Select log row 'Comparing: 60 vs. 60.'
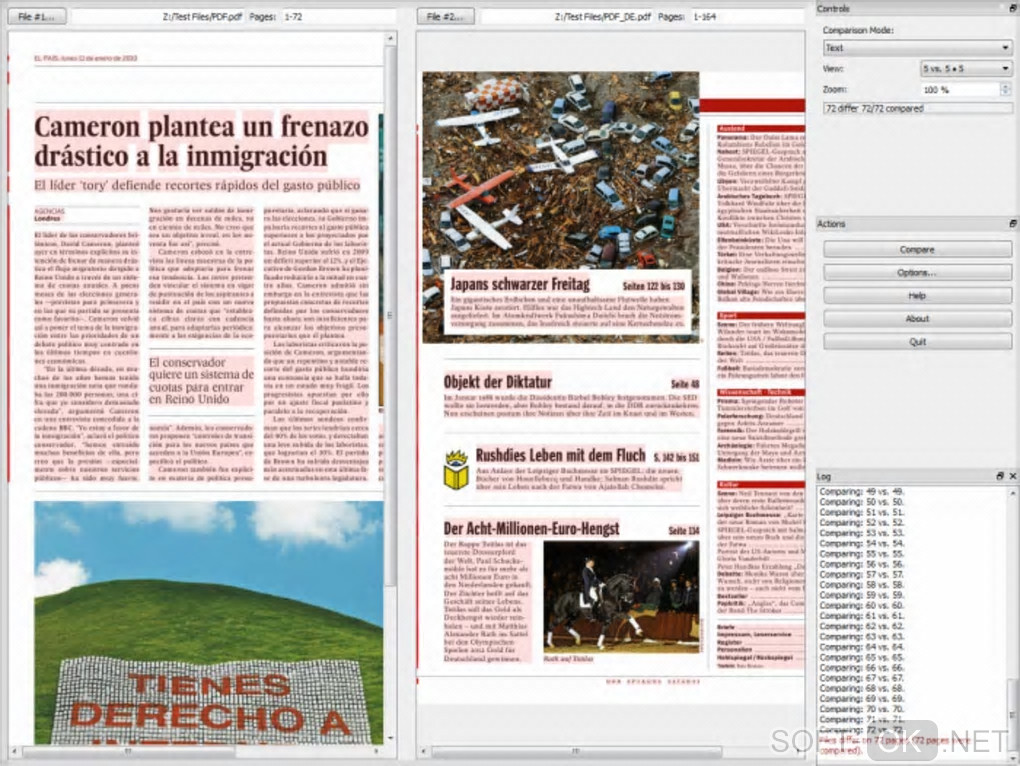The image size is (1020, 766). click(x=861, y=605)
